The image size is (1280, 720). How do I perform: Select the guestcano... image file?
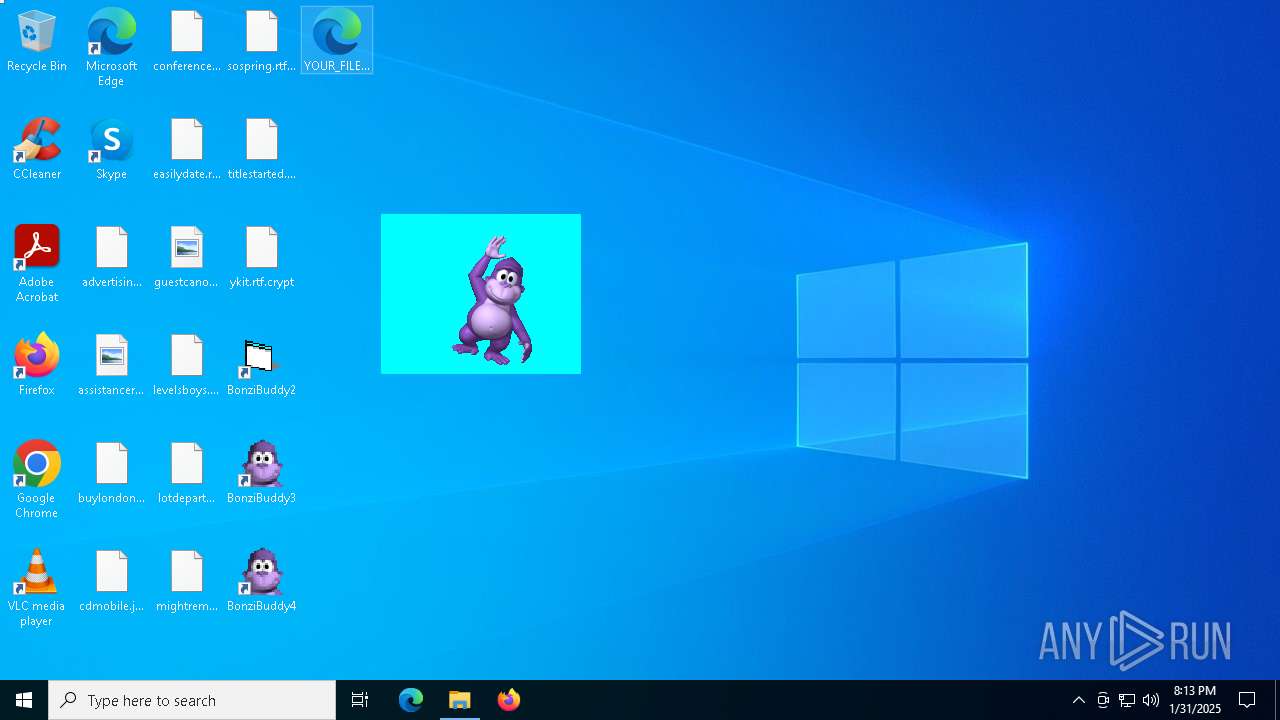tap(187, 257)
